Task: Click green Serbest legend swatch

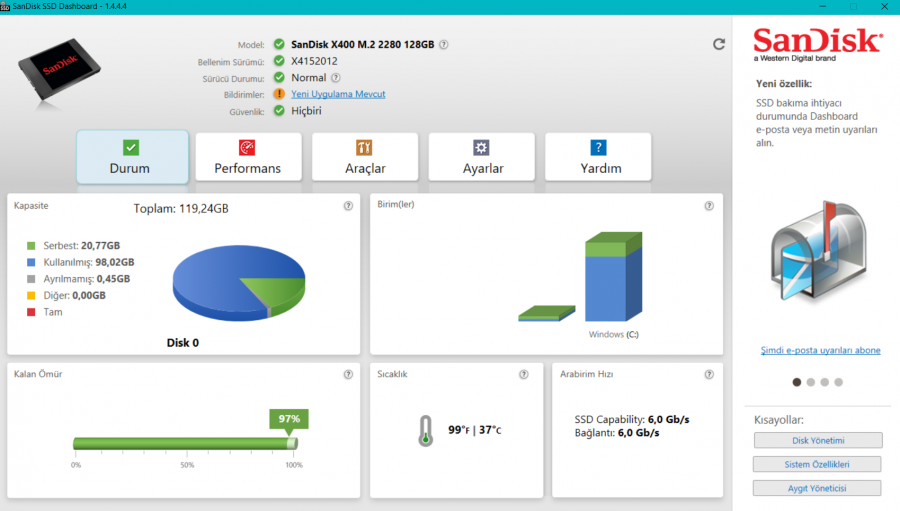Action: (31, 246)
